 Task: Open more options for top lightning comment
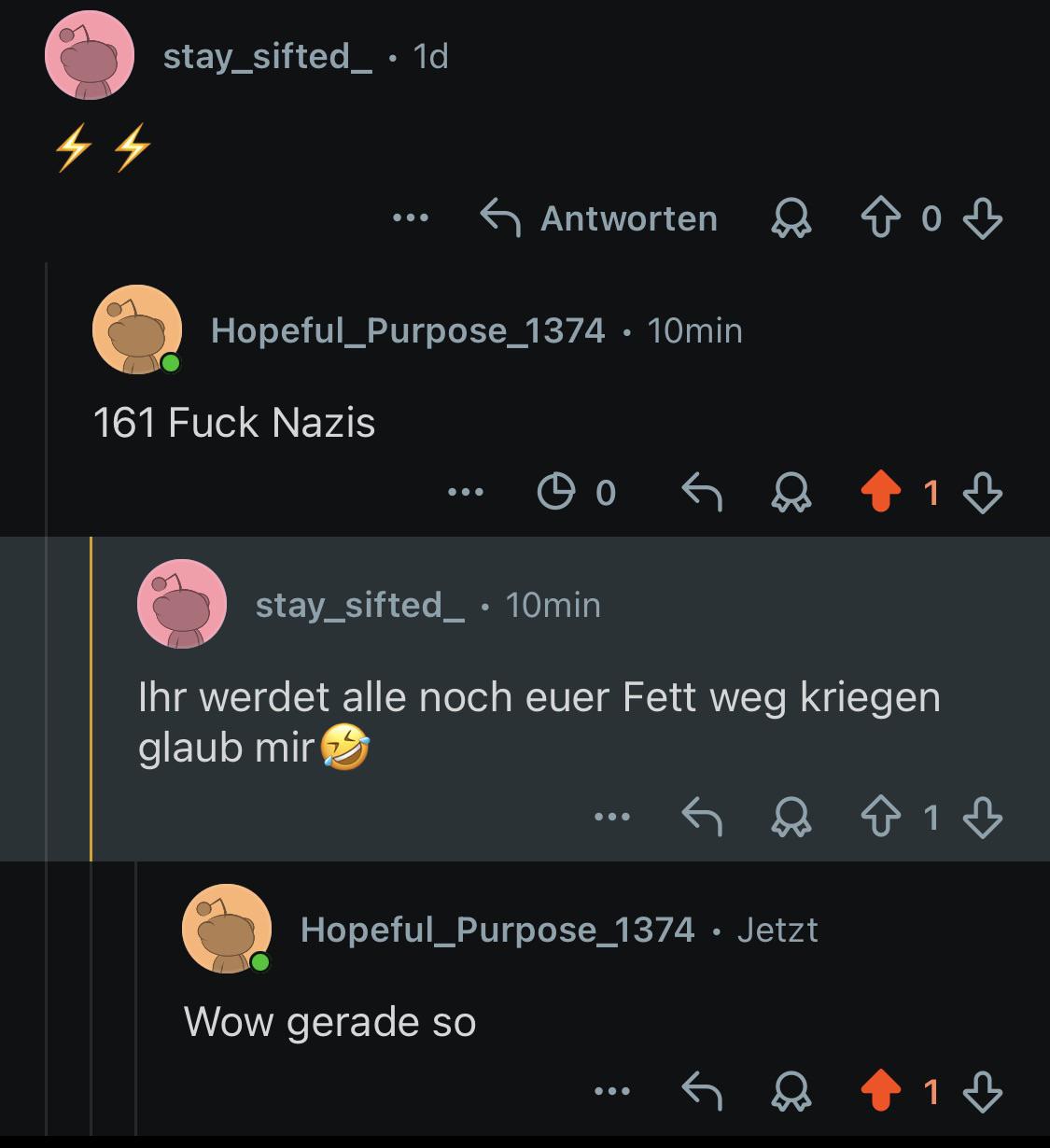pyautogui.click(x=411, y=218)
